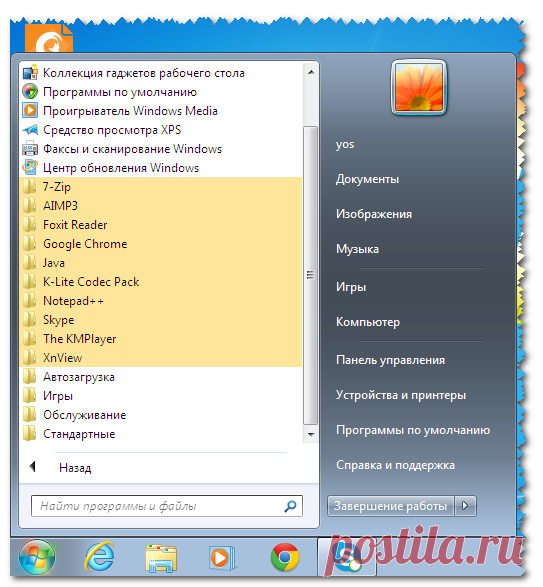Click the 7-Zip folder icon
The image size is (543, 587).
[30, 187]
